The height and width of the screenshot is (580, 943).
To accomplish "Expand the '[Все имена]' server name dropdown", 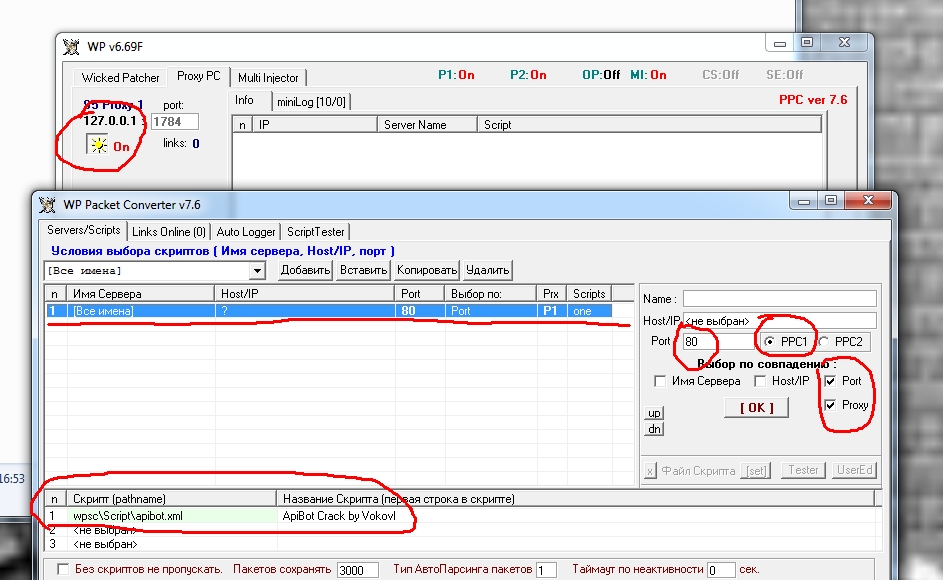I will point(257,271).
